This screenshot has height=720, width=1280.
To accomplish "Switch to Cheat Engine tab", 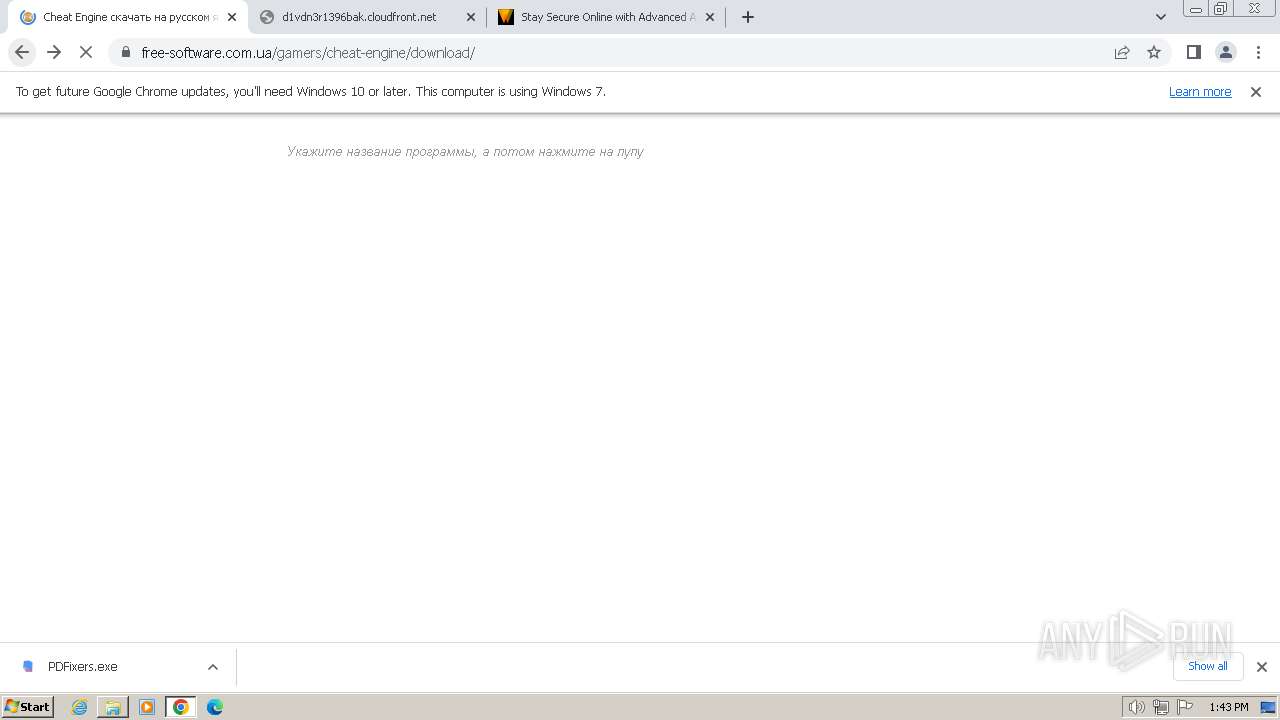I will click(x=127, y=17).
